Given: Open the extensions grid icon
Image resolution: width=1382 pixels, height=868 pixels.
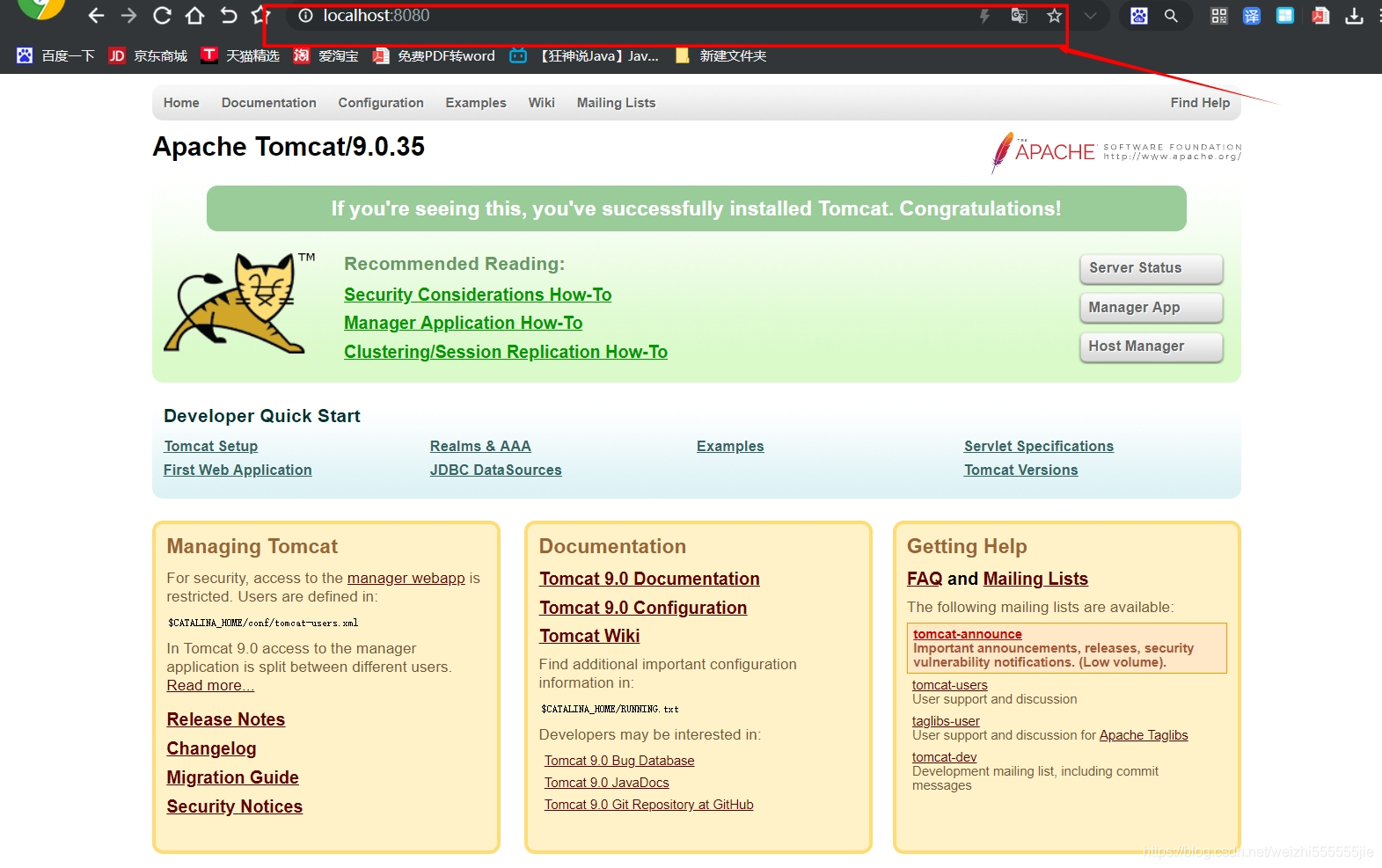Looking at the screenshot, I should tap(1218, 16).
